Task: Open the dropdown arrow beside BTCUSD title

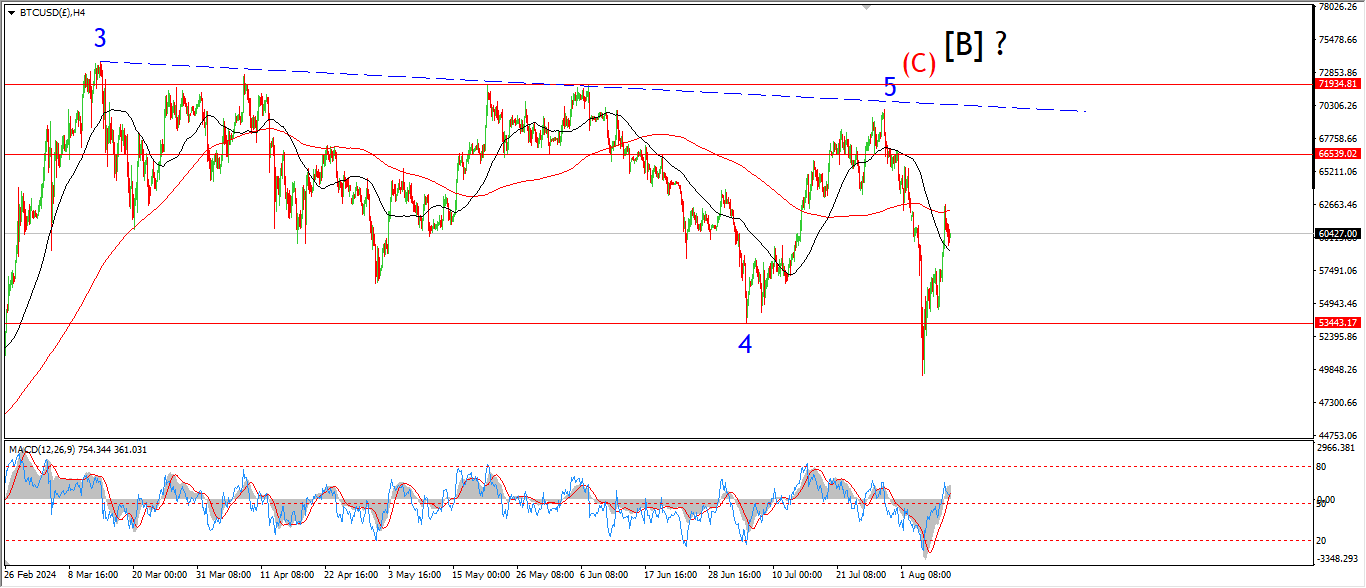Action: coord(11,13)
